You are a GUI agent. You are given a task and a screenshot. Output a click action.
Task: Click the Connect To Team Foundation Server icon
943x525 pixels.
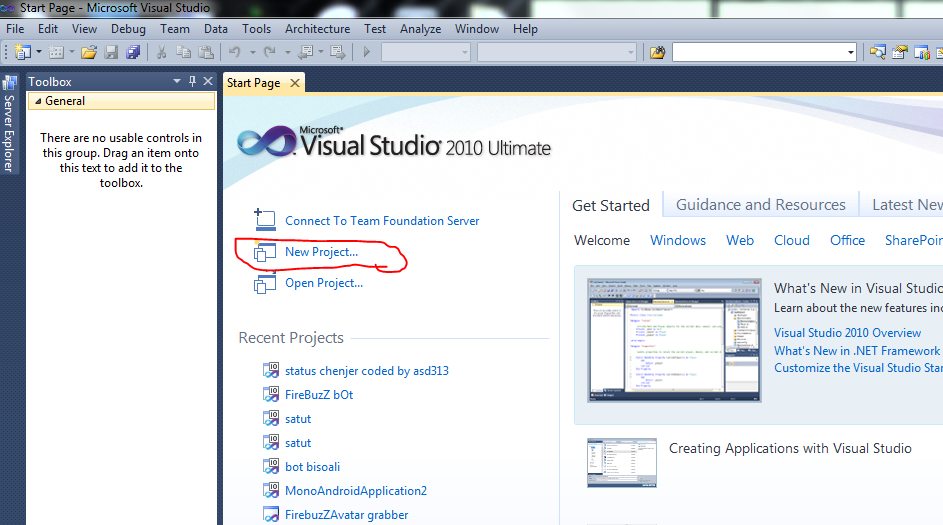[265, 220]
